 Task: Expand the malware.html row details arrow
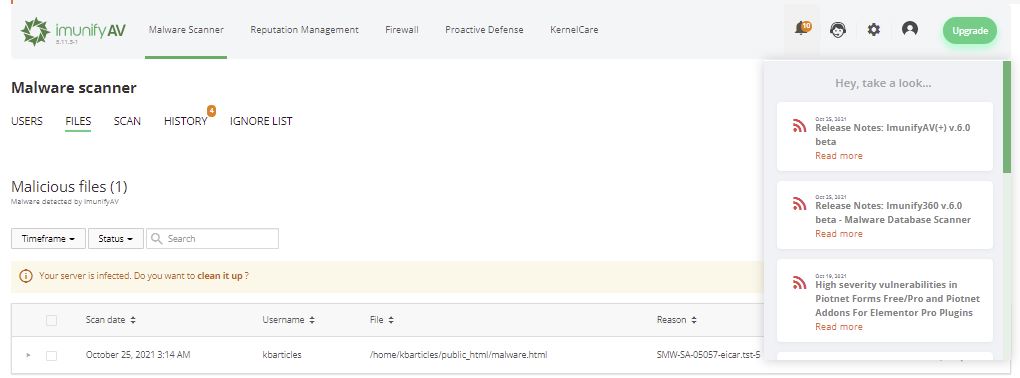(x=28, y=355)
